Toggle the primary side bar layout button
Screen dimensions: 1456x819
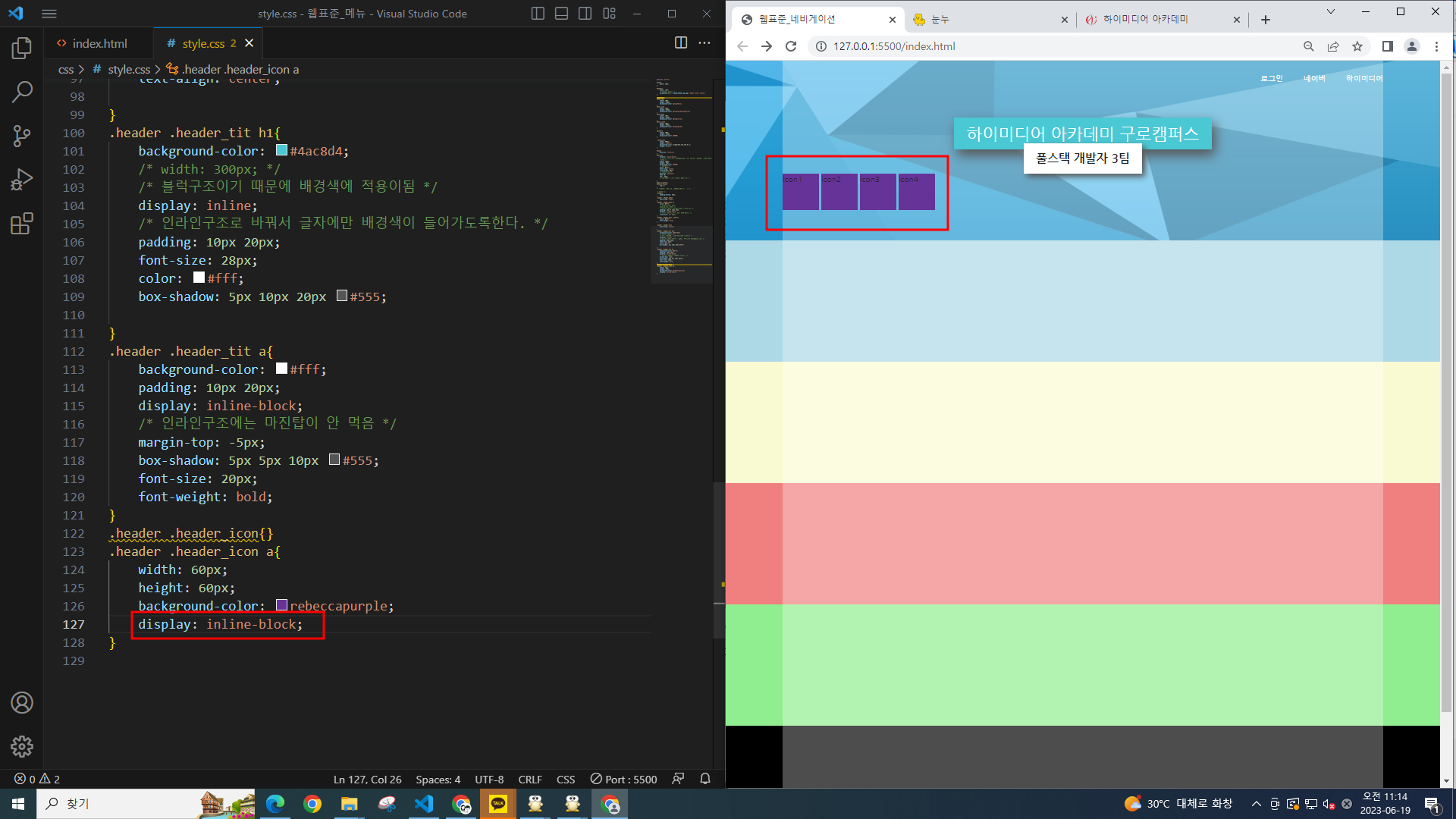538,14
